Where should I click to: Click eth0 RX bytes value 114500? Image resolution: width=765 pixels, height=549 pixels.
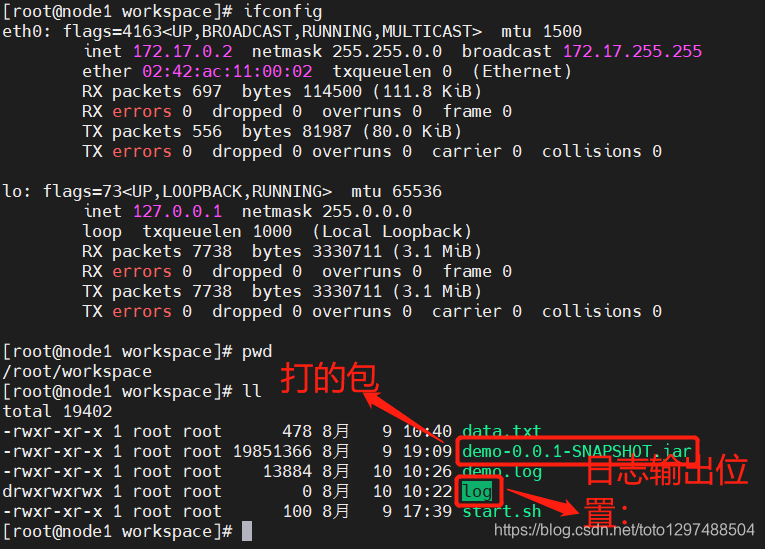click(332, 91)
